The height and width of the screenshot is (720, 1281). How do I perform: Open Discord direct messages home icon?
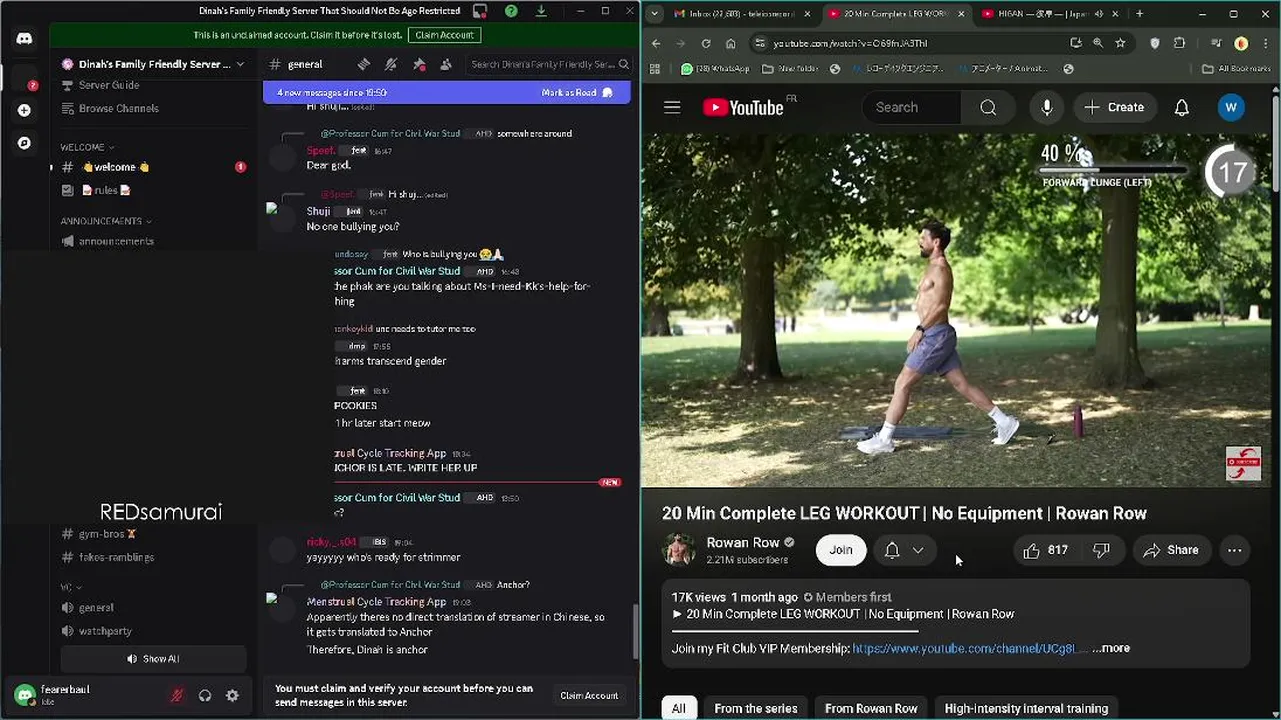click(x=24, y=39)
